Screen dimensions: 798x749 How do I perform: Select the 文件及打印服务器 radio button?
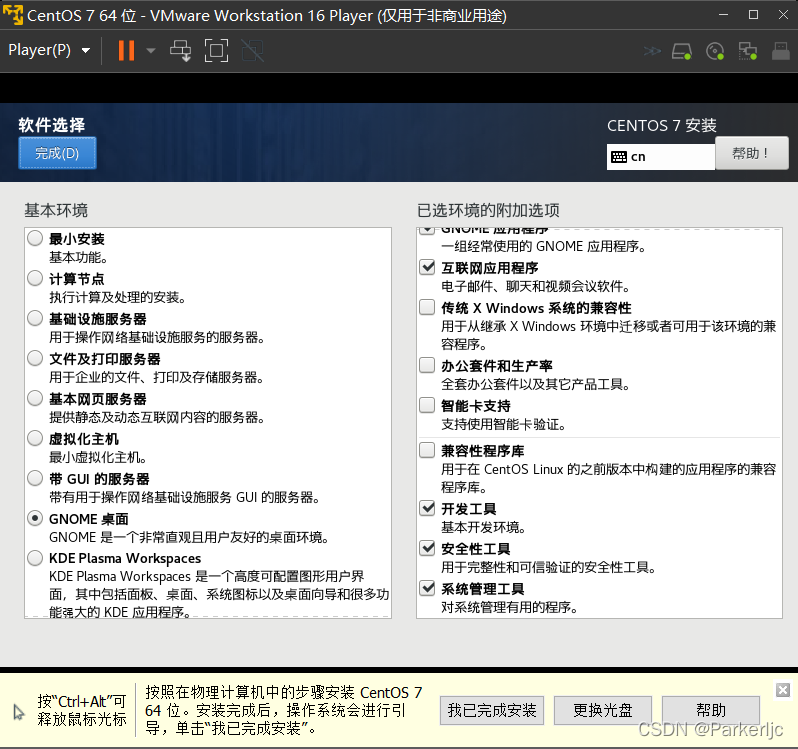click(x=35, y=358)
